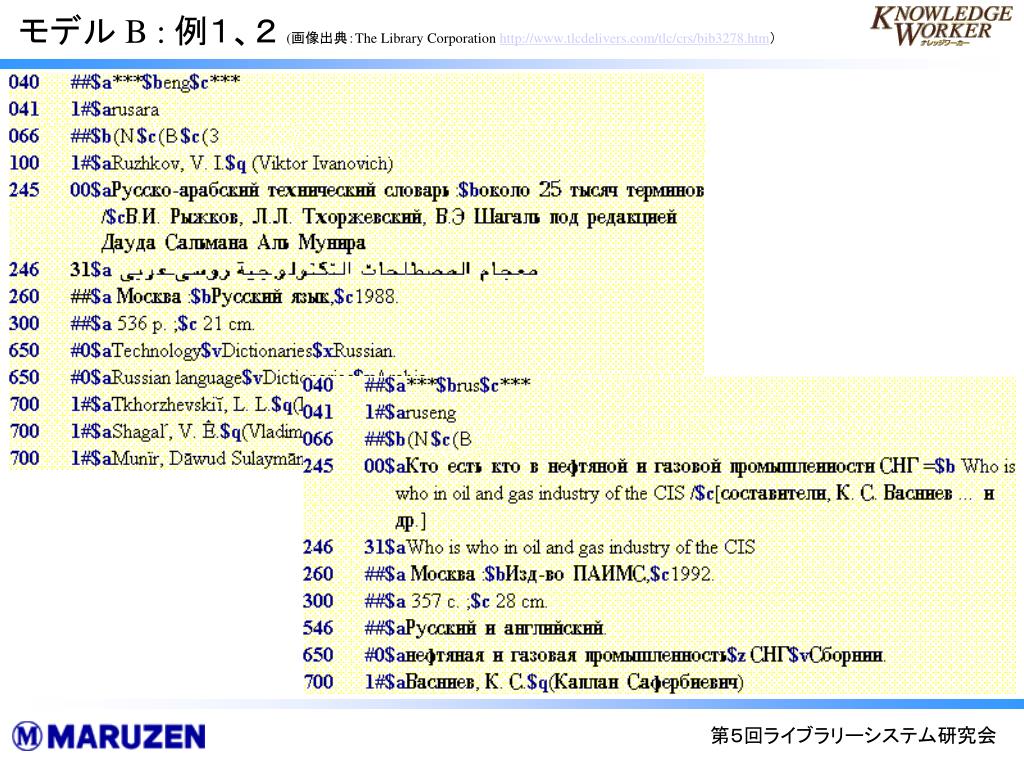Click the MARUZEN logo

tap(109, 737)
